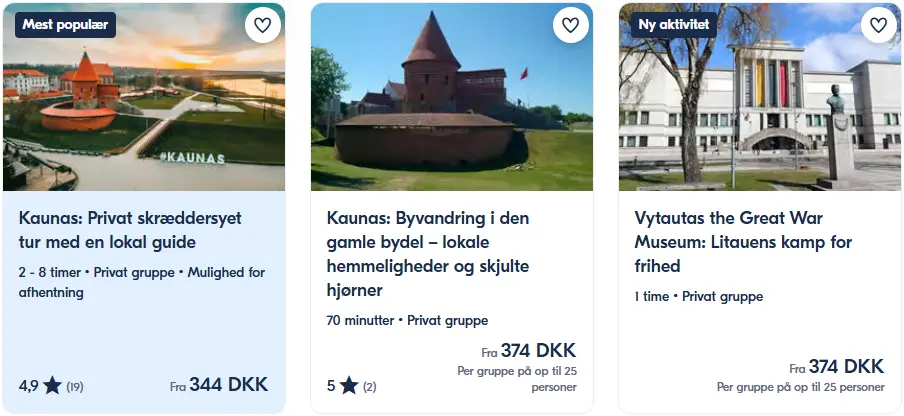This screenshot has height=416, width=904.
Task: Toggle wishlist heart on old town walking tour
Action: click(570, 25)
